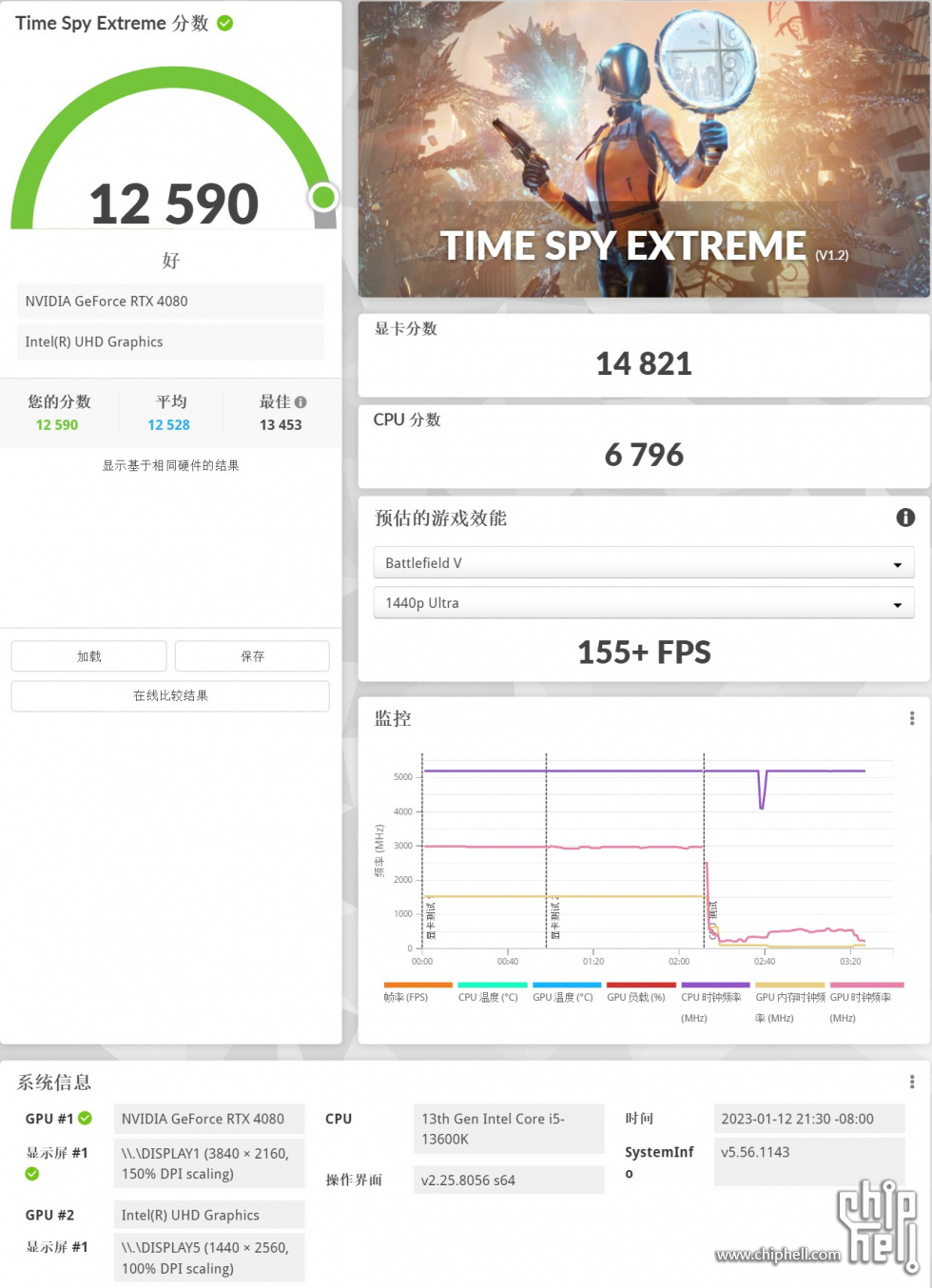The image size is (932, 1288).
Task: Click the SystemInfo v5.56.1143 field
Action: click(x=809, y=1161)
